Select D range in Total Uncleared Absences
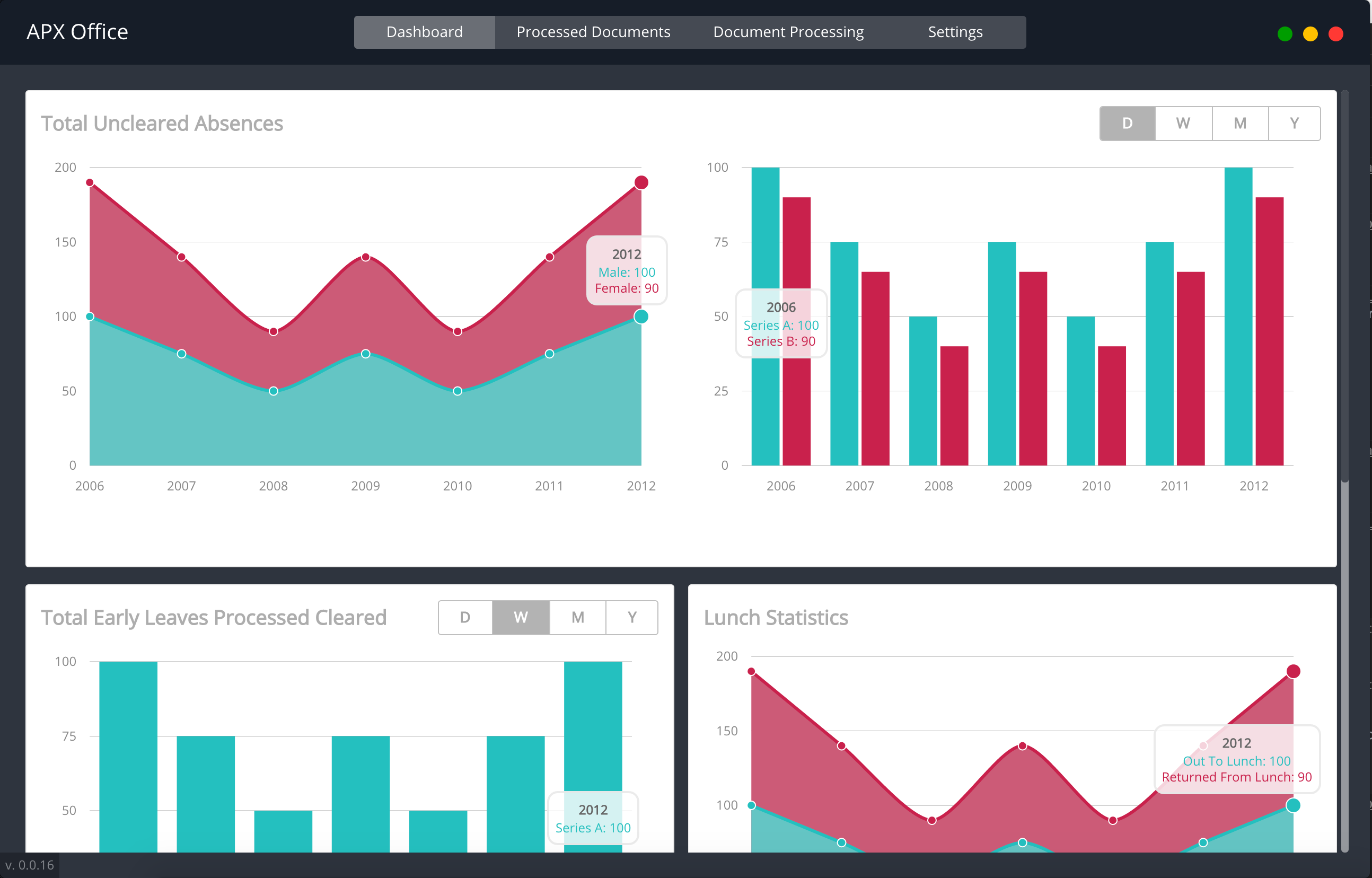Screen dimensions: 1372x878 tap(1127, 123)
